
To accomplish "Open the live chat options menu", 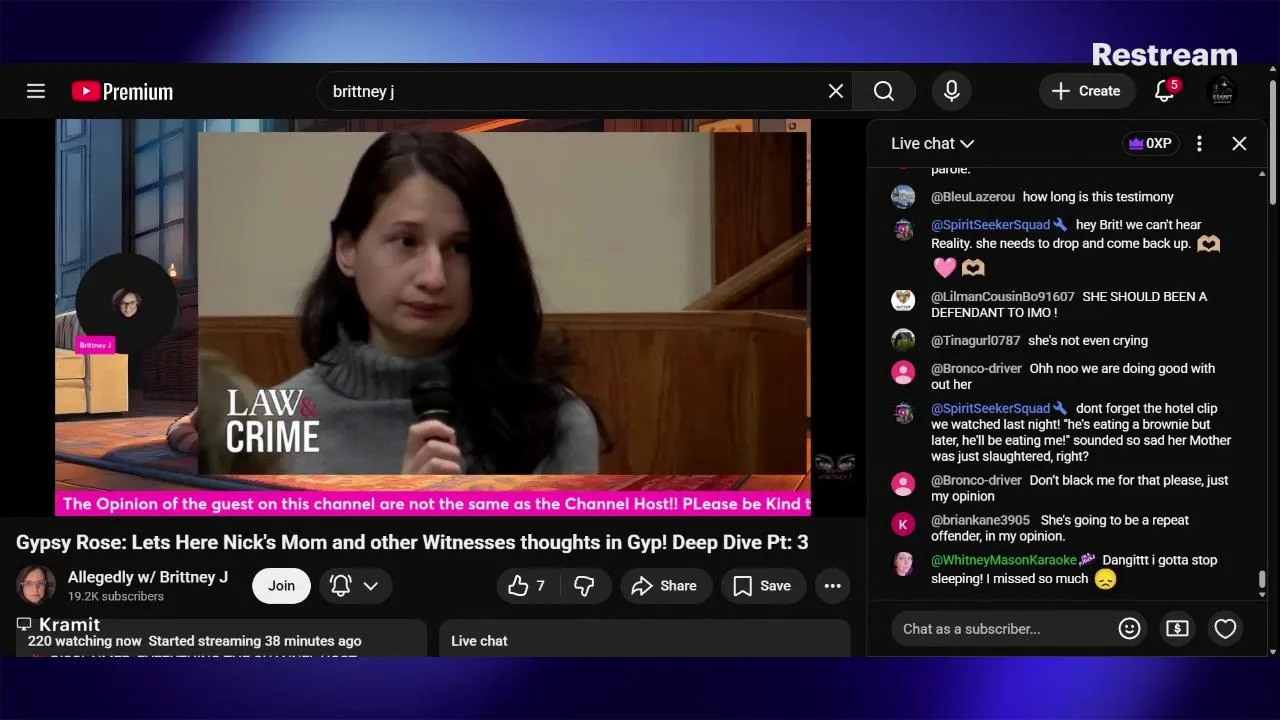I will pos(1199,143).
